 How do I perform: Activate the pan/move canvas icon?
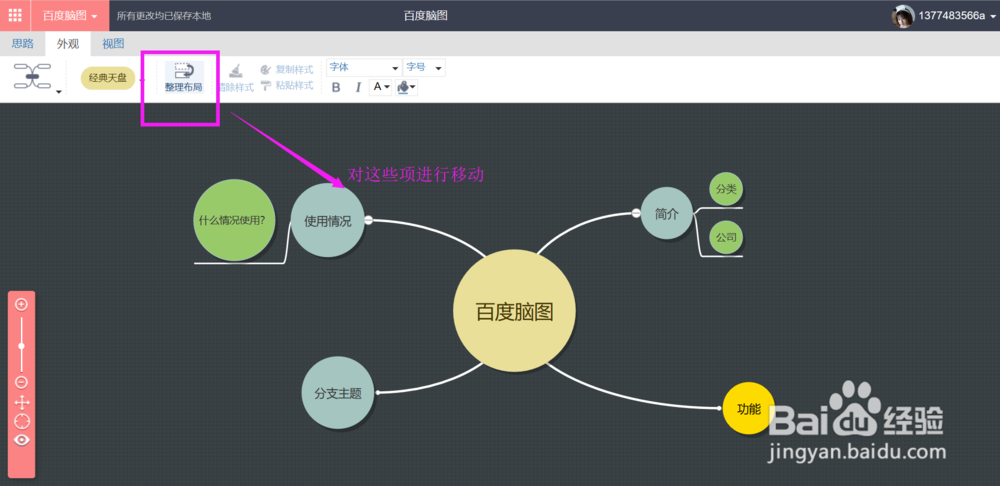[x=22, y=402]
